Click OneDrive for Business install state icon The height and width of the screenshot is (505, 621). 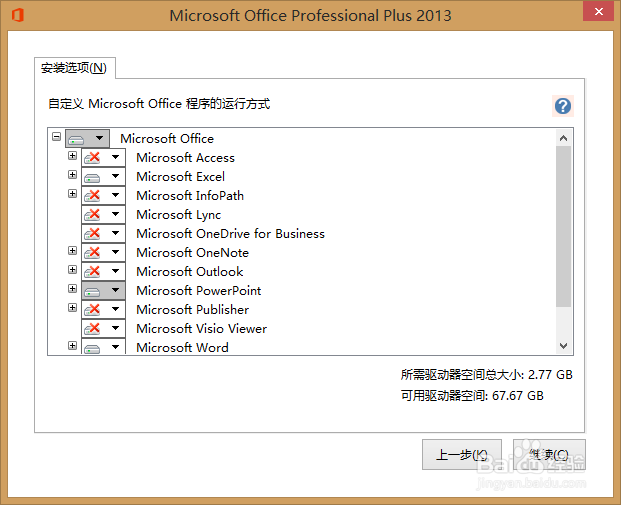tap(92, 234)
